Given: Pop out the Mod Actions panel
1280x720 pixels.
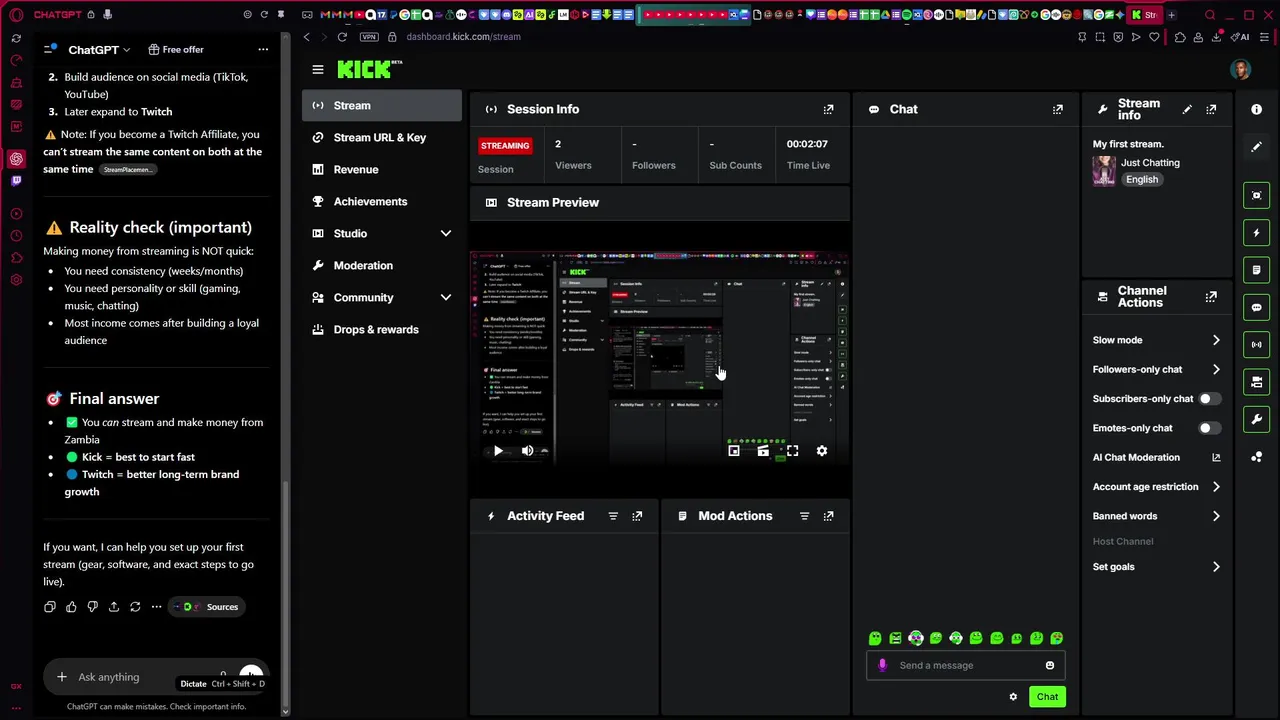Looking at the screenshot, I should (x=828, y=516).
